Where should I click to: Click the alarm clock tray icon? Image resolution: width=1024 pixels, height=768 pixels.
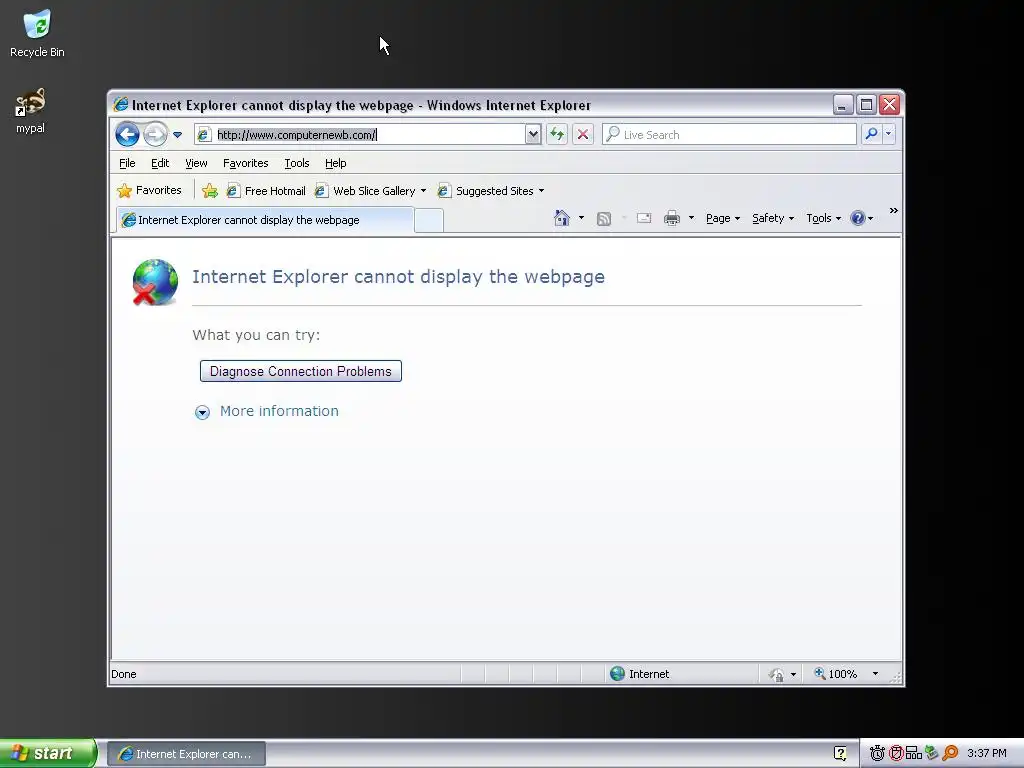877,754
